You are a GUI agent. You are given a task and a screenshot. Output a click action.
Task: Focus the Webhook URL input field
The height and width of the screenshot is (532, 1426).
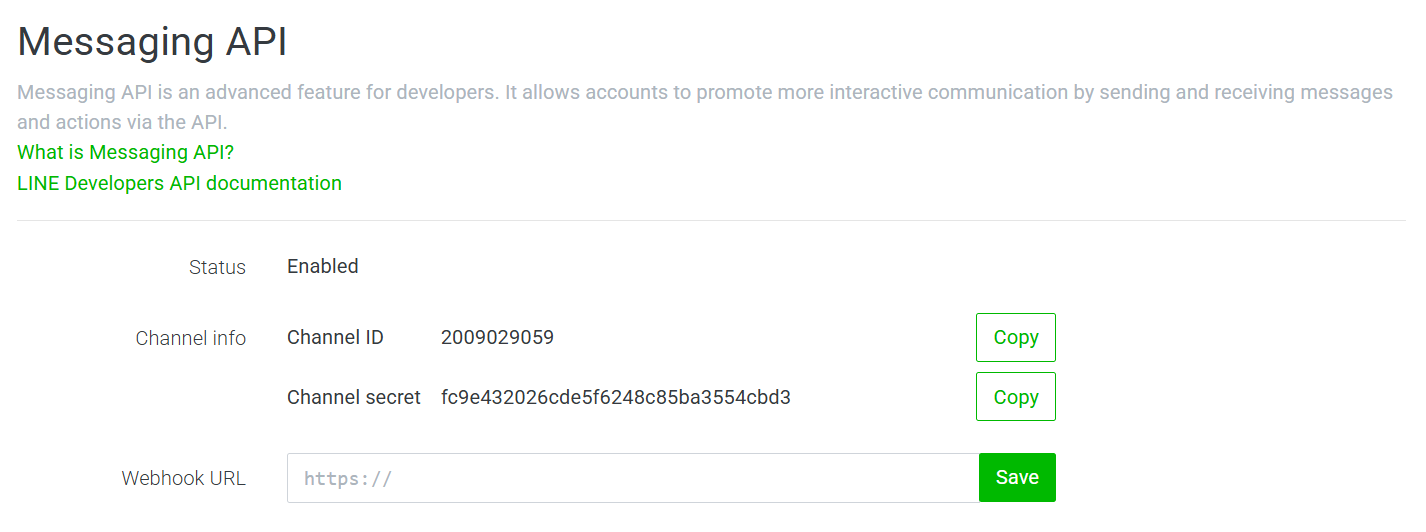pos(632,478)
